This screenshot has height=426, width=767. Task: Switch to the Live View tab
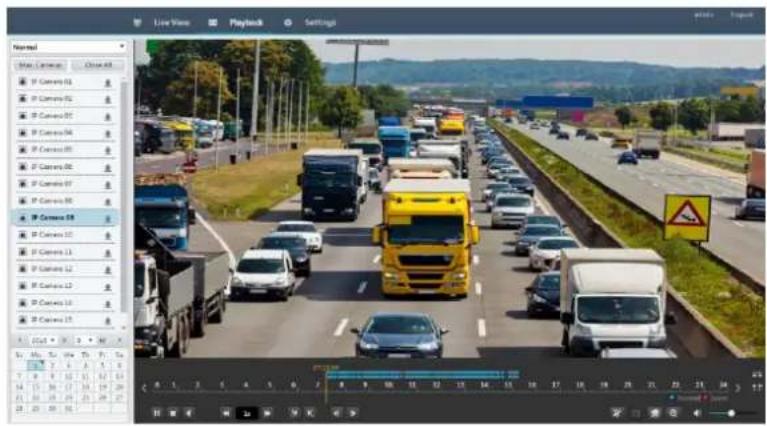click(x=171, y=22)
